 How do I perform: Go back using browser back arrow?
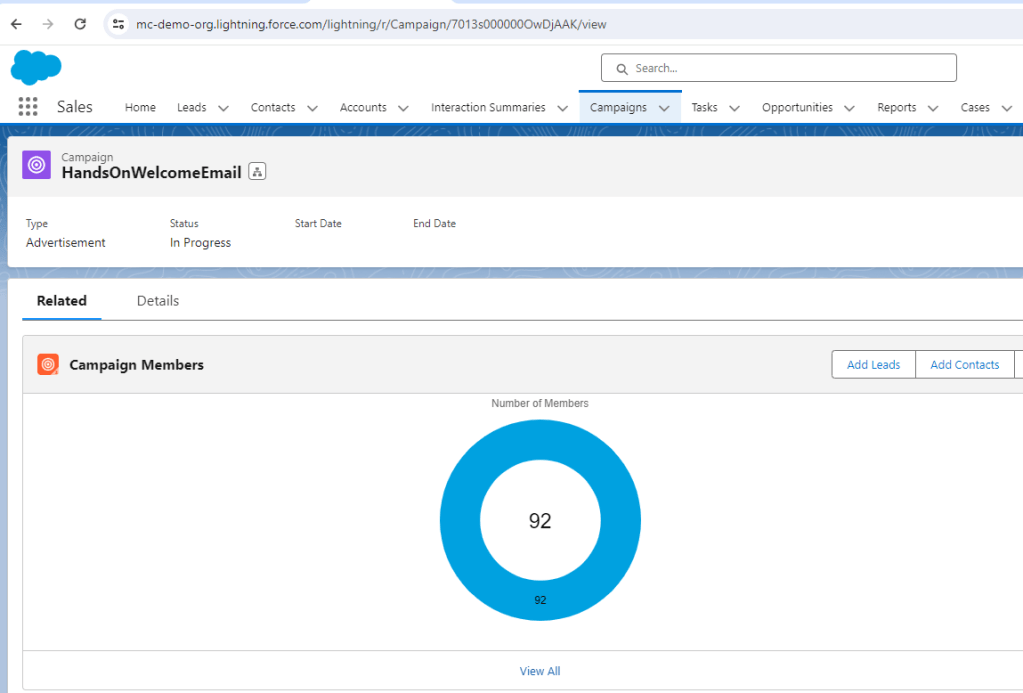[x=16, y=24]
